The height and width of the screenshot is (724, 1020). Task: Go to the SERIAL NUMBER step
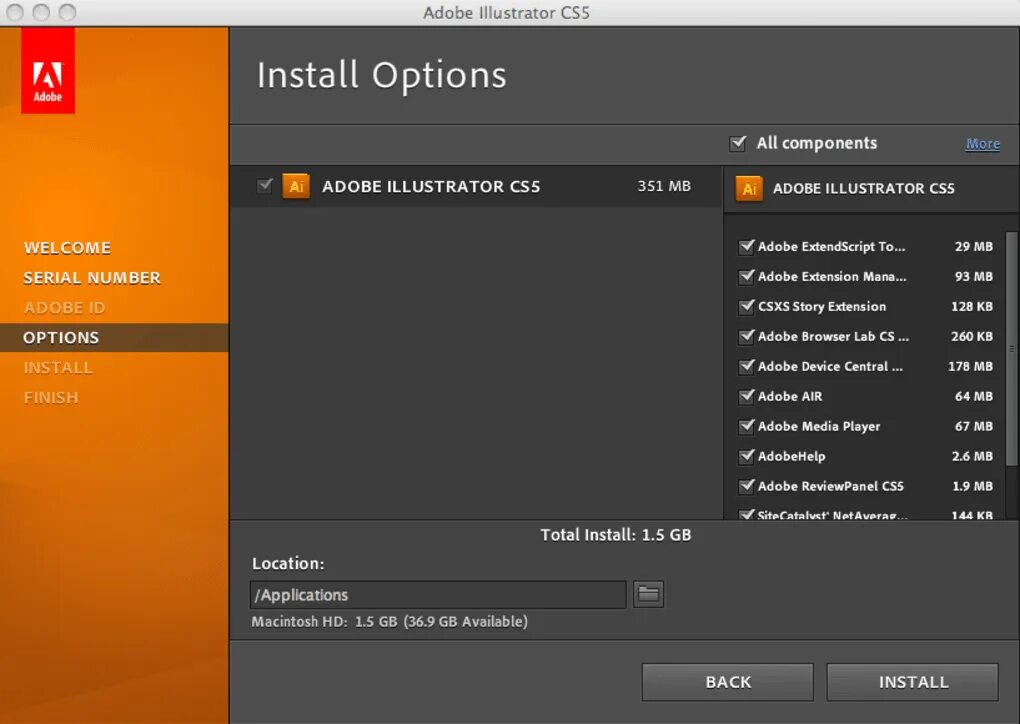(x=92, y=278)
